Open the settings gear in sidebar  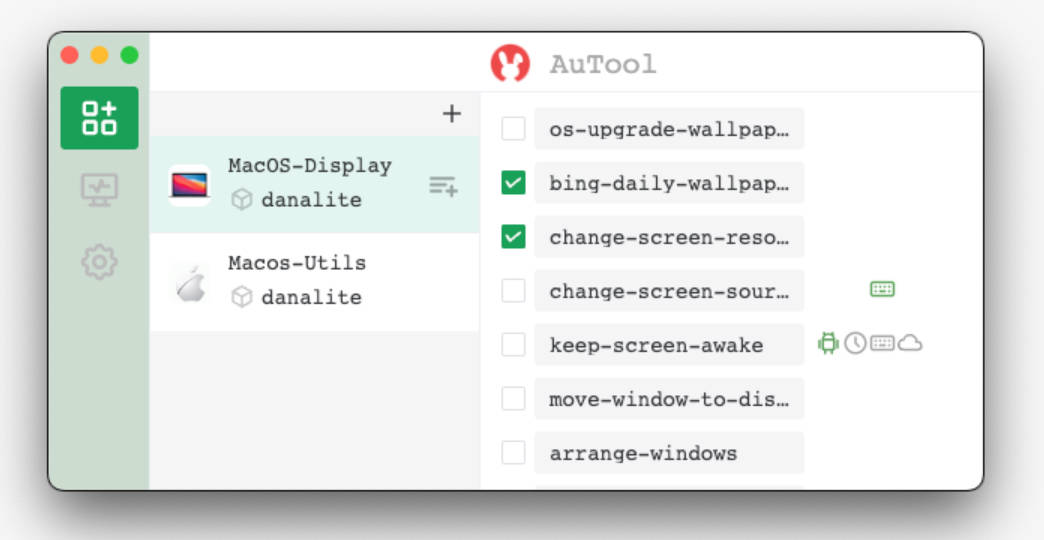99,262
